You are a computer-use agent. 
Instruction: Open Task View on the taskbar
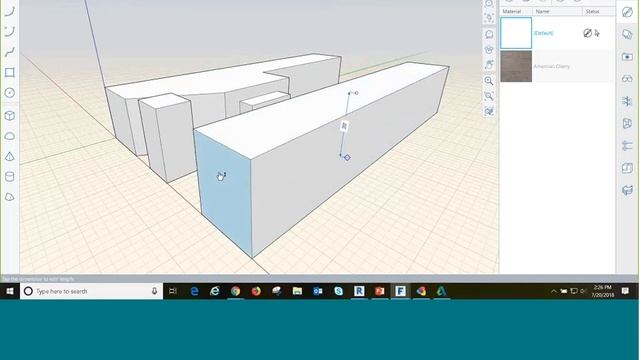[x=173, y=291]
